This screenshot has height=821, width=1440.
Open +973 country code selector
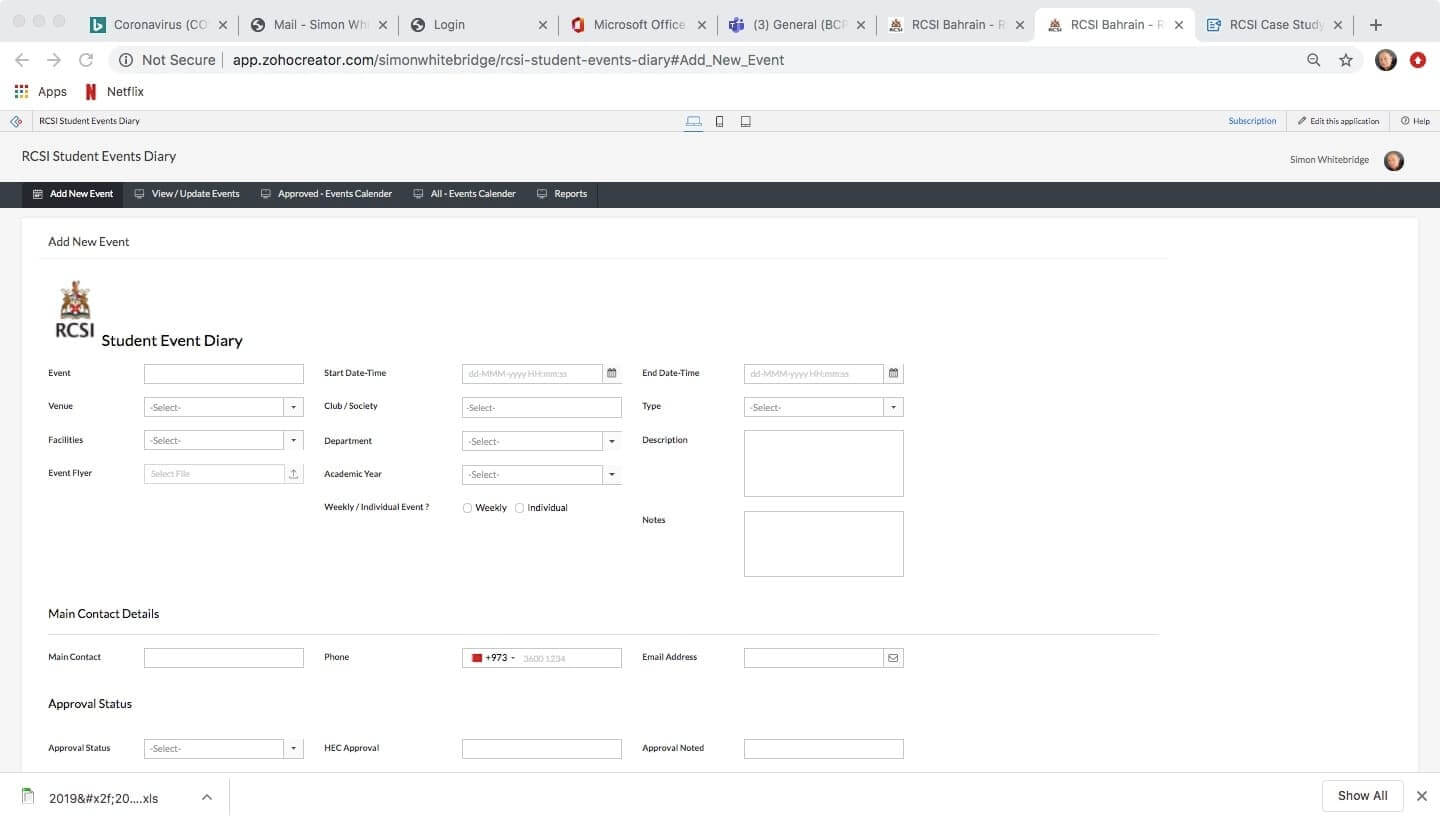tap(493, 658)
